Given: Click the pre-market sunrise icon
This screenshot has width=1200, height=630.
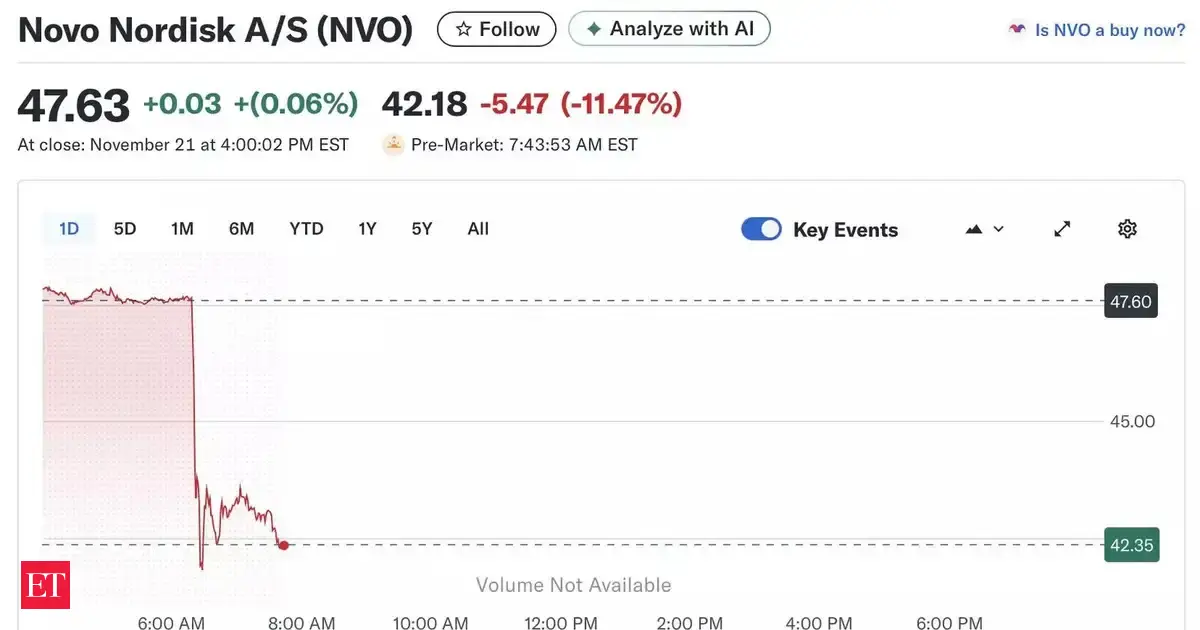Looking at the screenshot, I should point(393,145).
